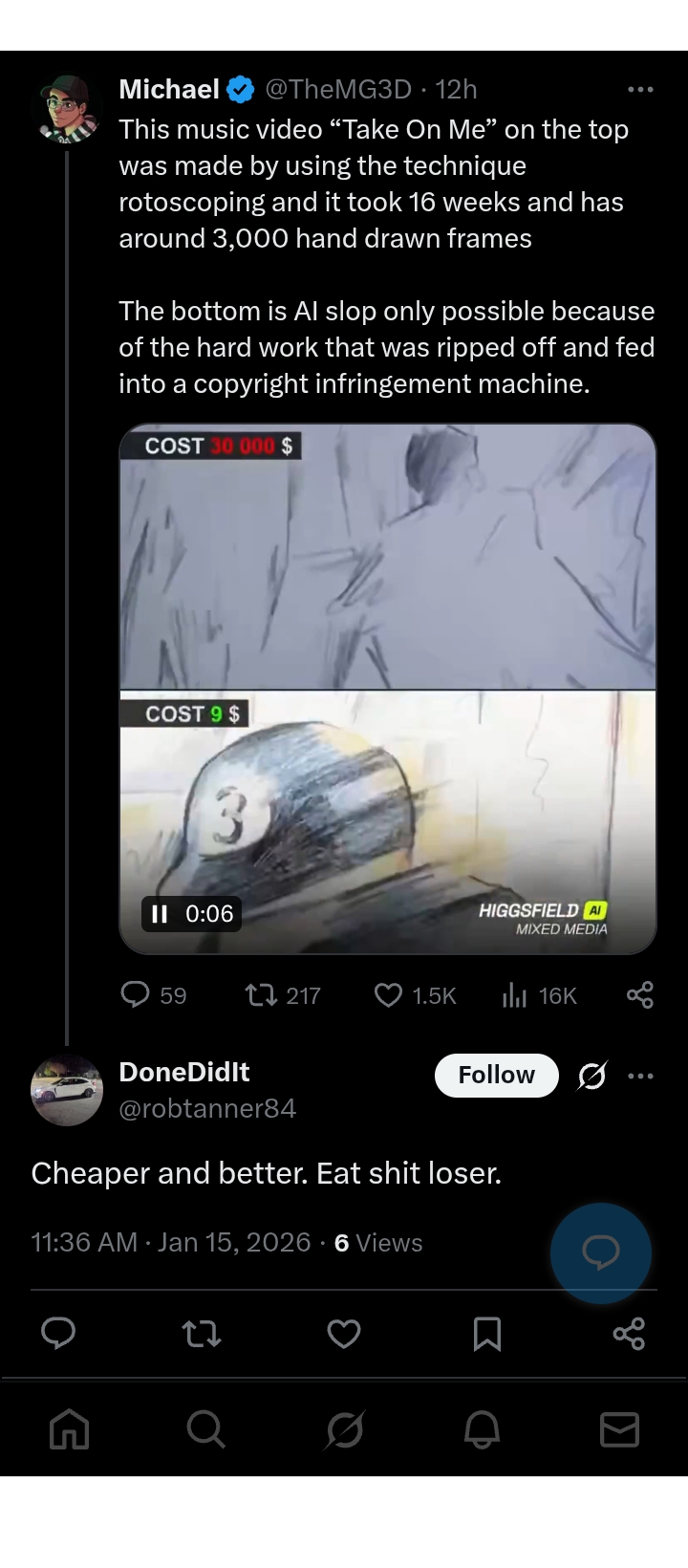Tap the floating compose reply button

coord(600,1252)
